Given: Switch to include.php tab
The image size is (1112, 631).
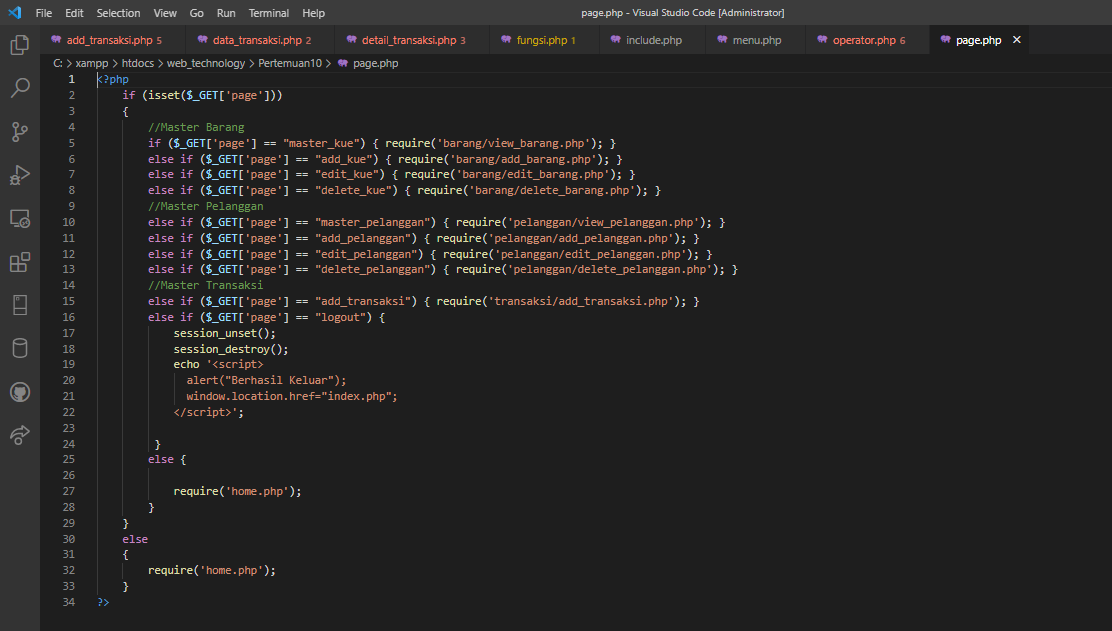Looking at the screenshot, I should (653, 40).
